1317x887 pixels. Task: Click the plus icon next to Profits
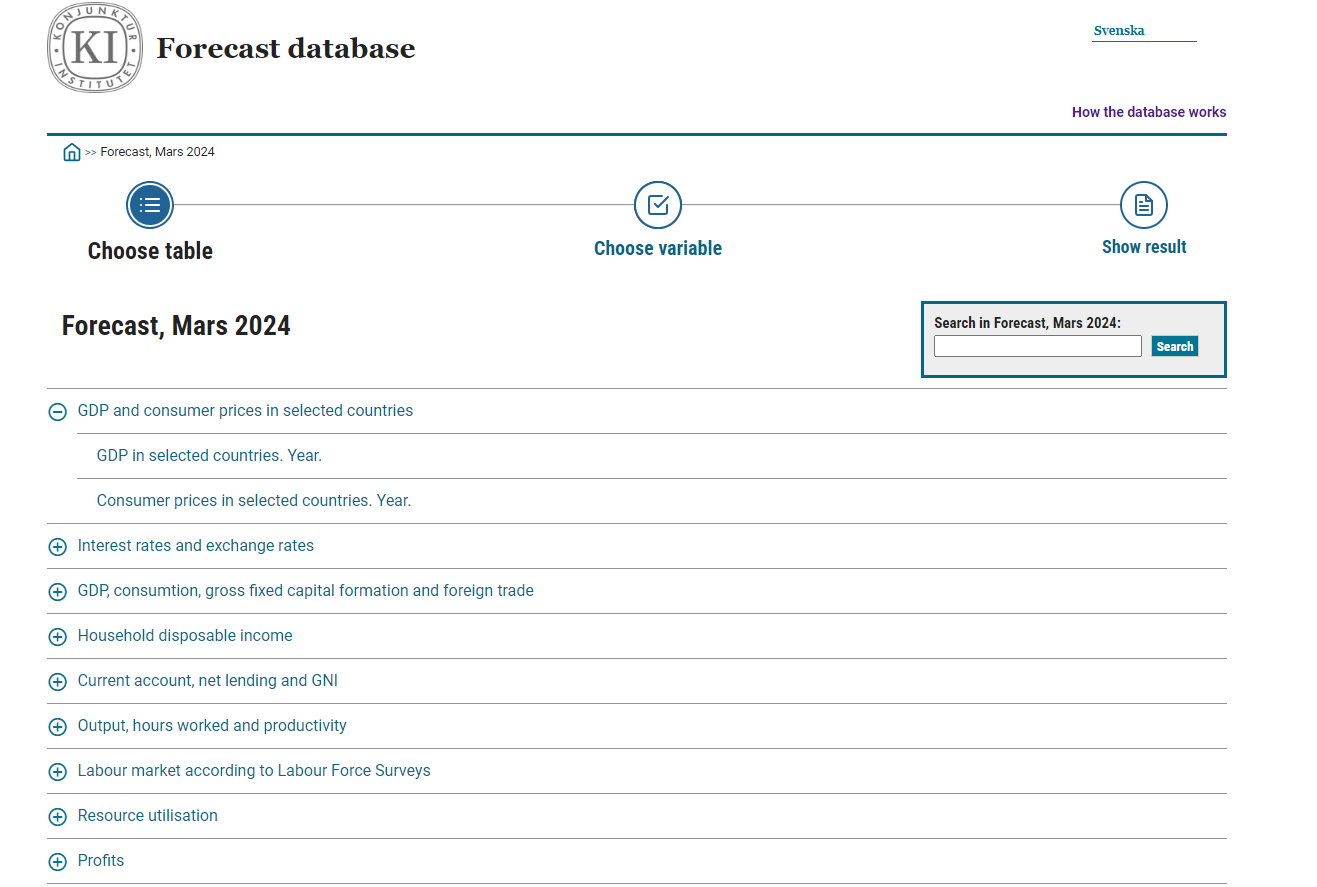pyautogui.click(x=57, y=861)
